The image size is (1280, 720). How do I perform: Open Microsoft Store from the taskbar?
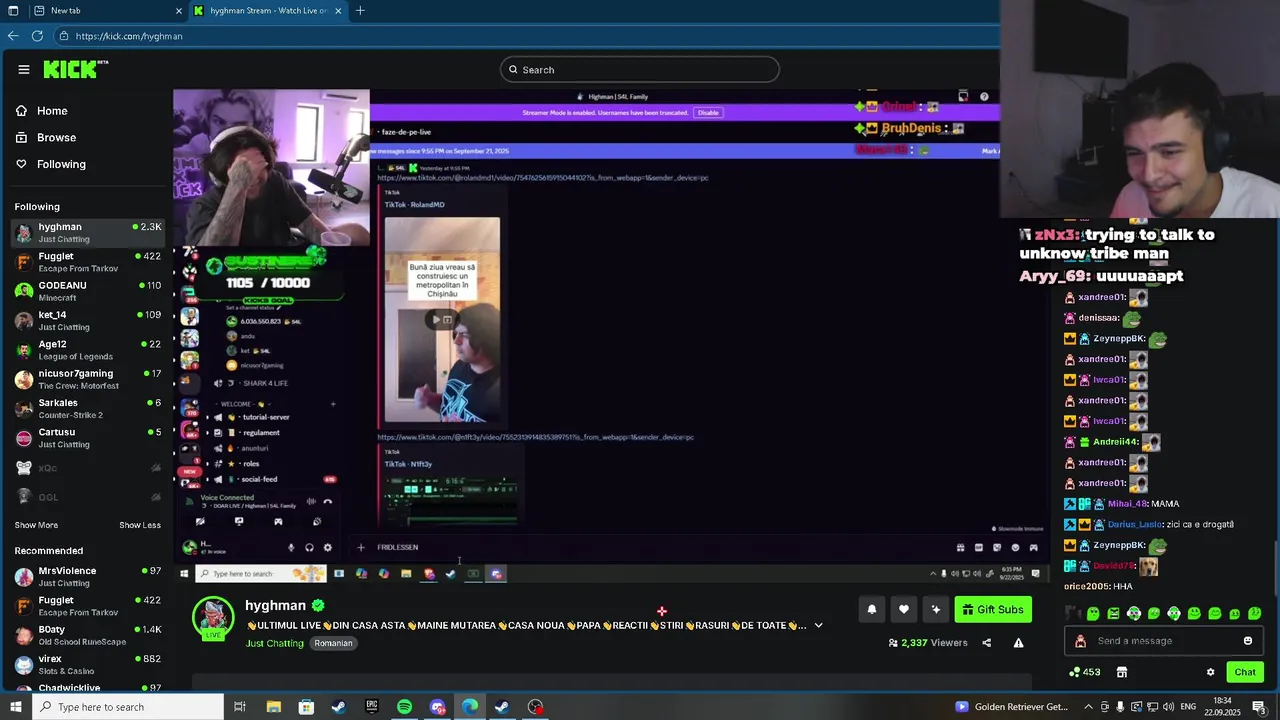pyautogui.click(x=306, y=707)
